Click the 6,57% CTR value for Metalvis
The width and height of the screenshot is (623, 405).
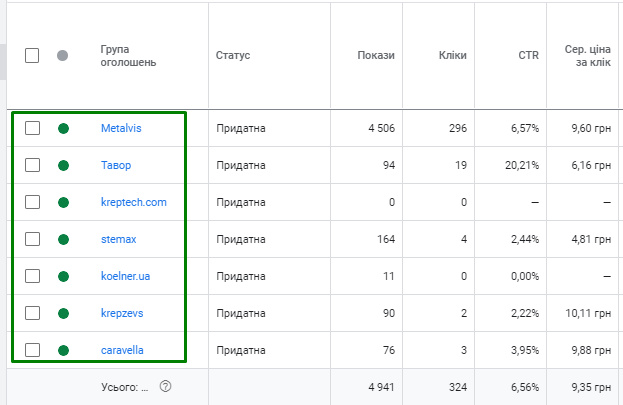[525, 128]
